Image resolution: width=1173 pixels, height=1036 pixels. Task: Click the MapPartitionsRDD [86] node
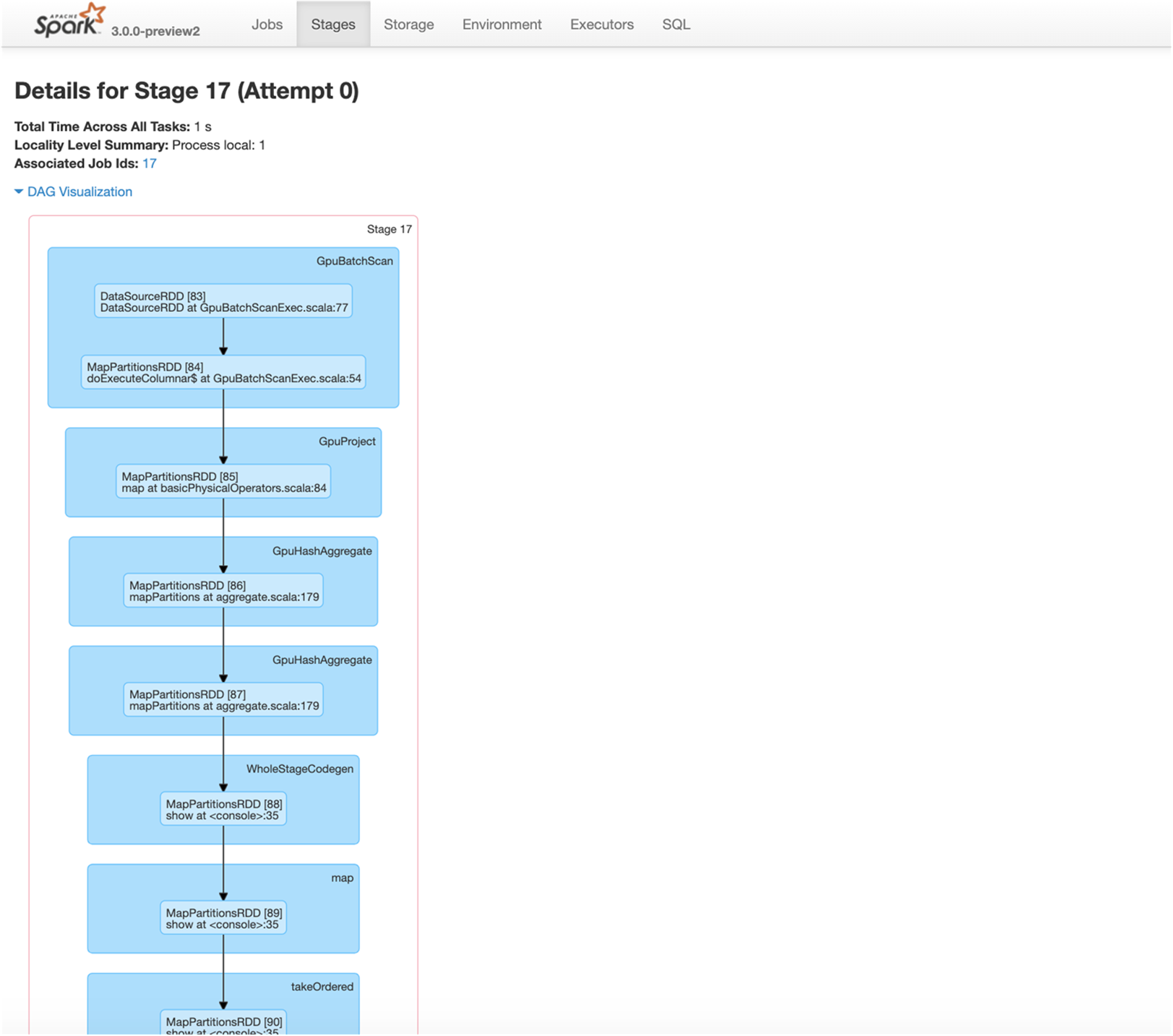(223, 591)
